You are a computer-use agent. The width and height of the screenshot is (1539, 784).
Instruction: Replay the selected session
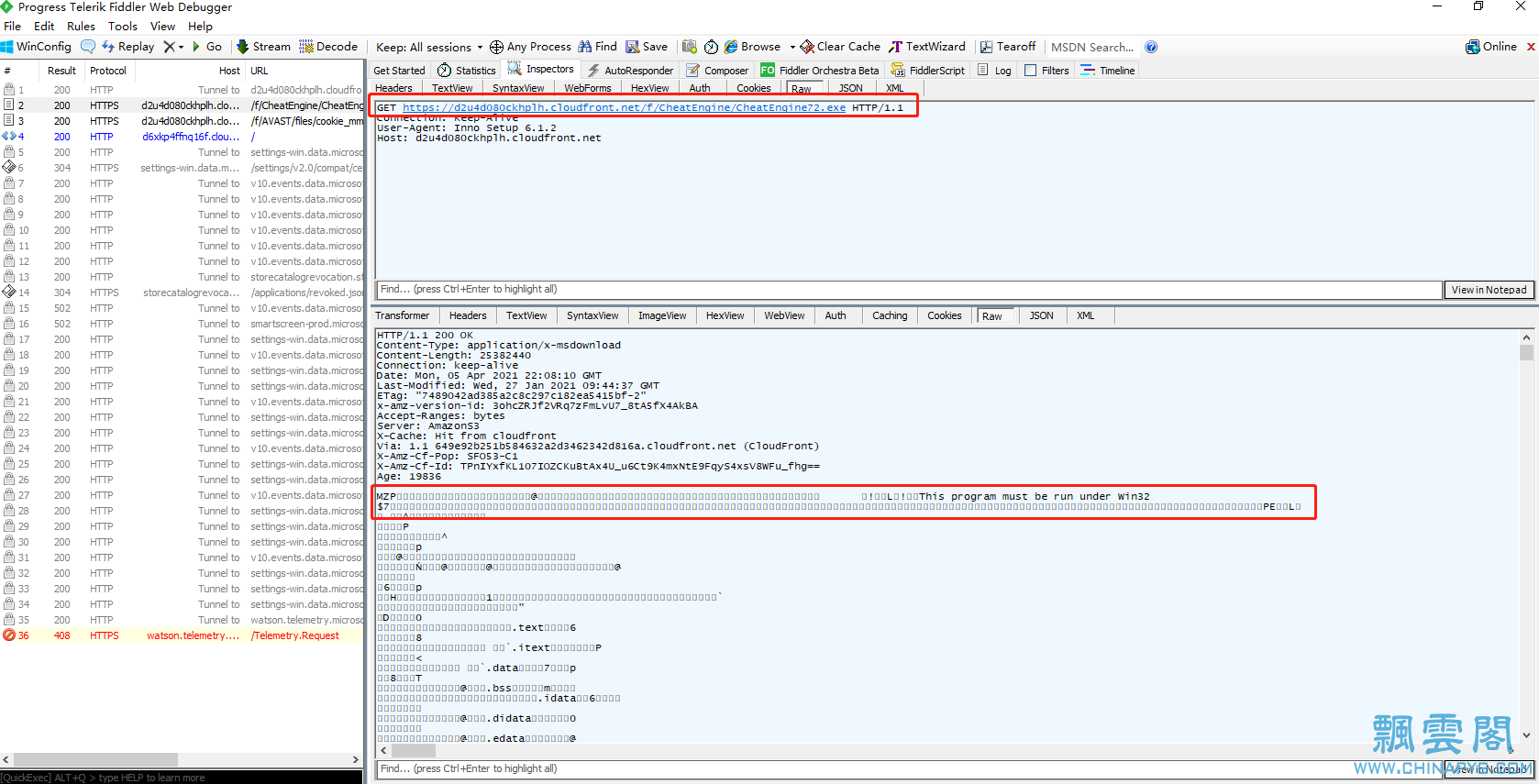click(x=127, y=47)
